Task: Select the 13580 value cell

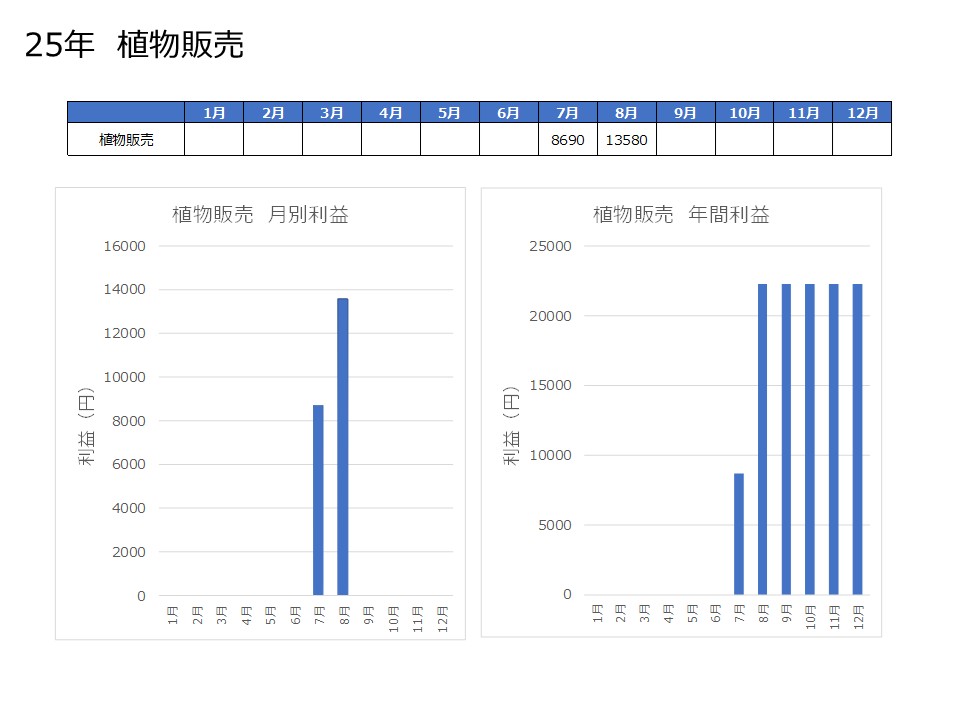Action: pyautogui.click(x=626, y=140)
